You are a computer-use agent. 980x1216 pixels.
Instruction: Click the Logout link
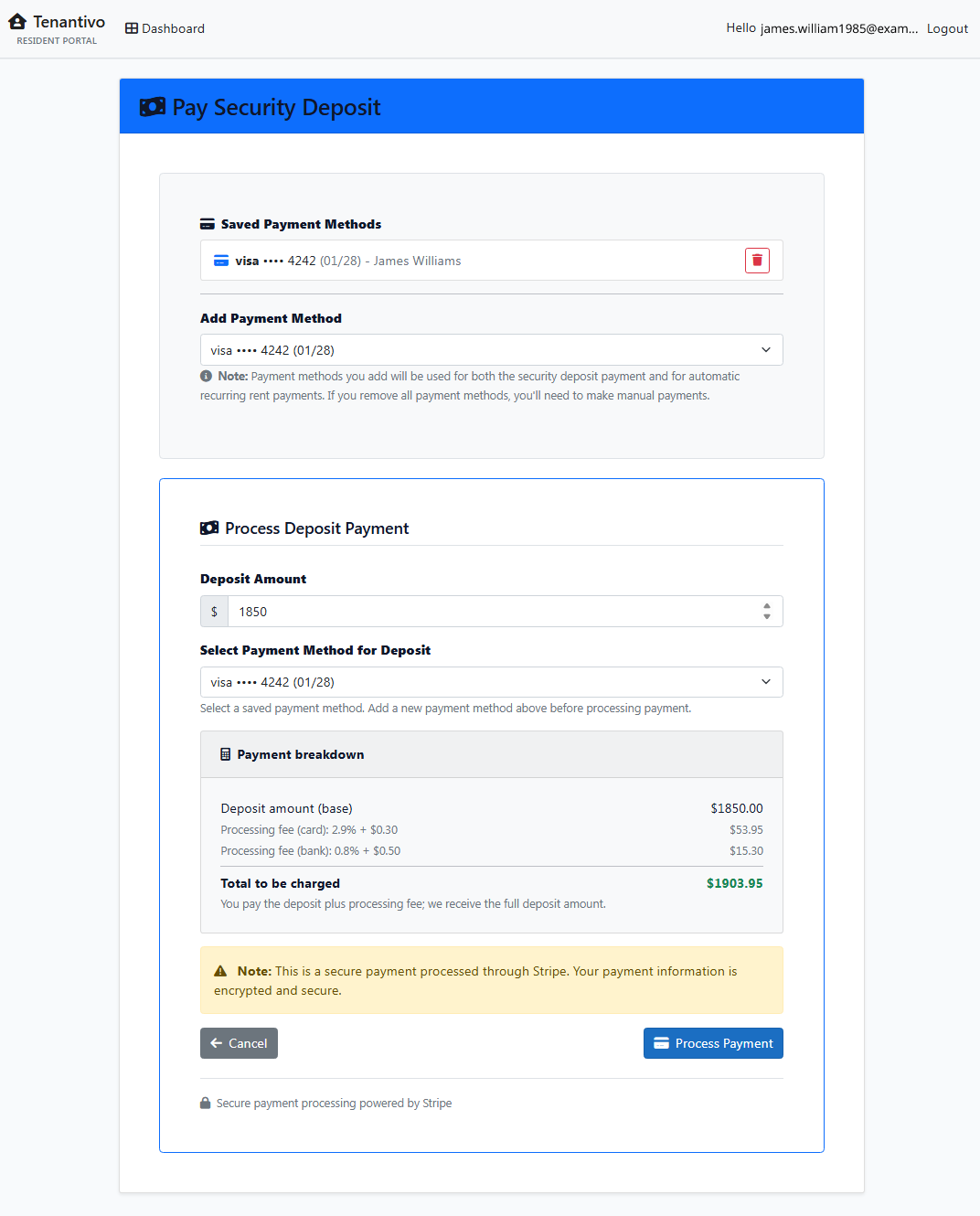(947, 28)
